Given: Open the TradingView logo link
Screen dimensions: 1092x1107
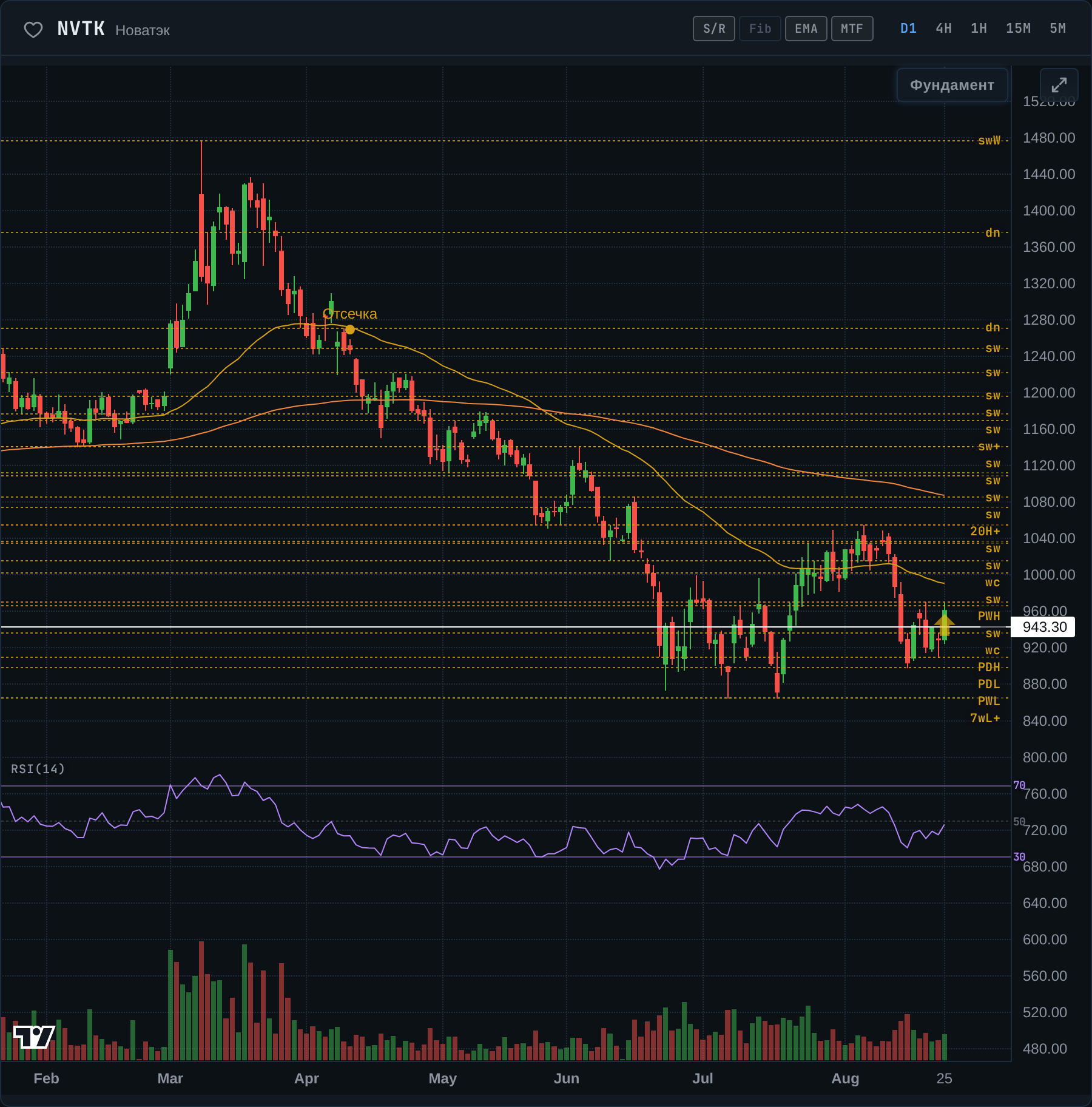Looking at the screenshot, I should (34, 1037).
